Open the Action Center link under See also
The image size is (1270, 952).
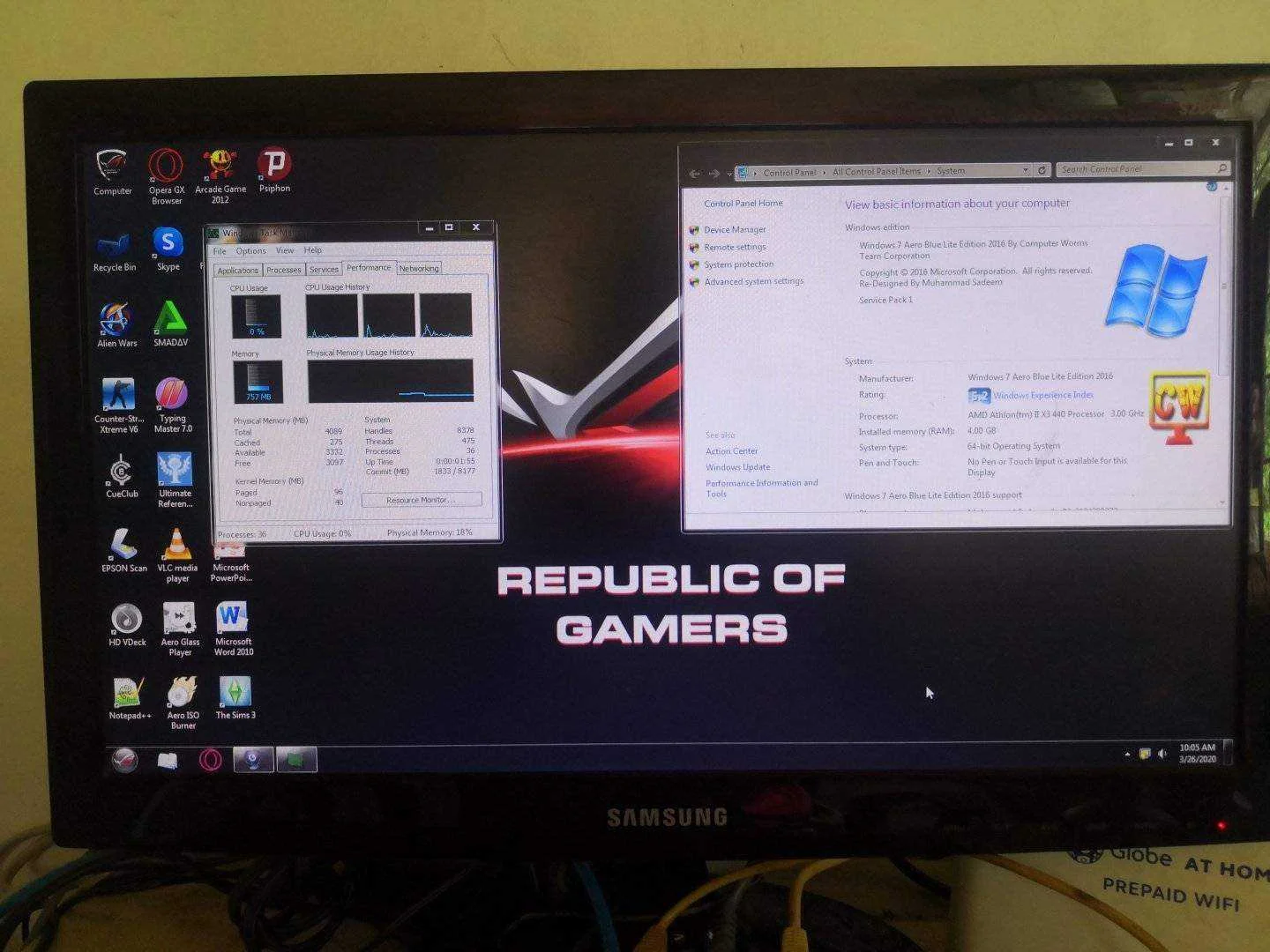point(731,451)
